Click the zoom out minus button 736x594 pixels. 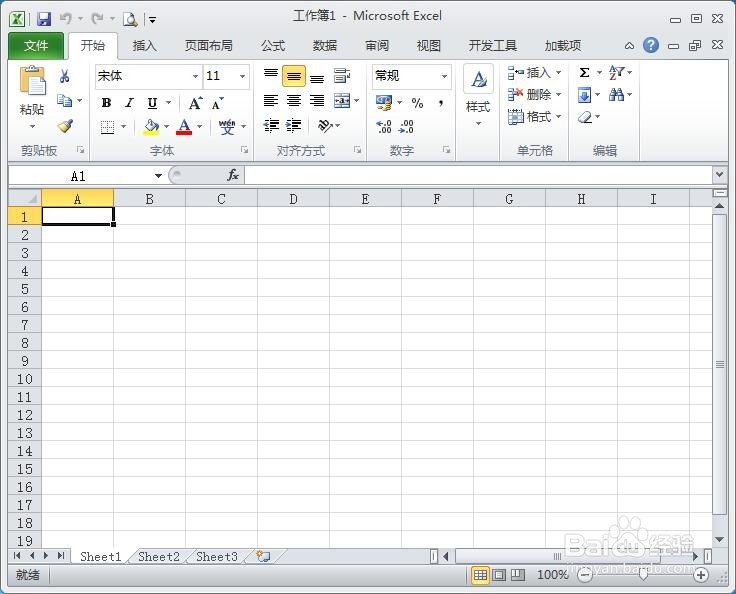pyautogui.click(x=584, y=575)
